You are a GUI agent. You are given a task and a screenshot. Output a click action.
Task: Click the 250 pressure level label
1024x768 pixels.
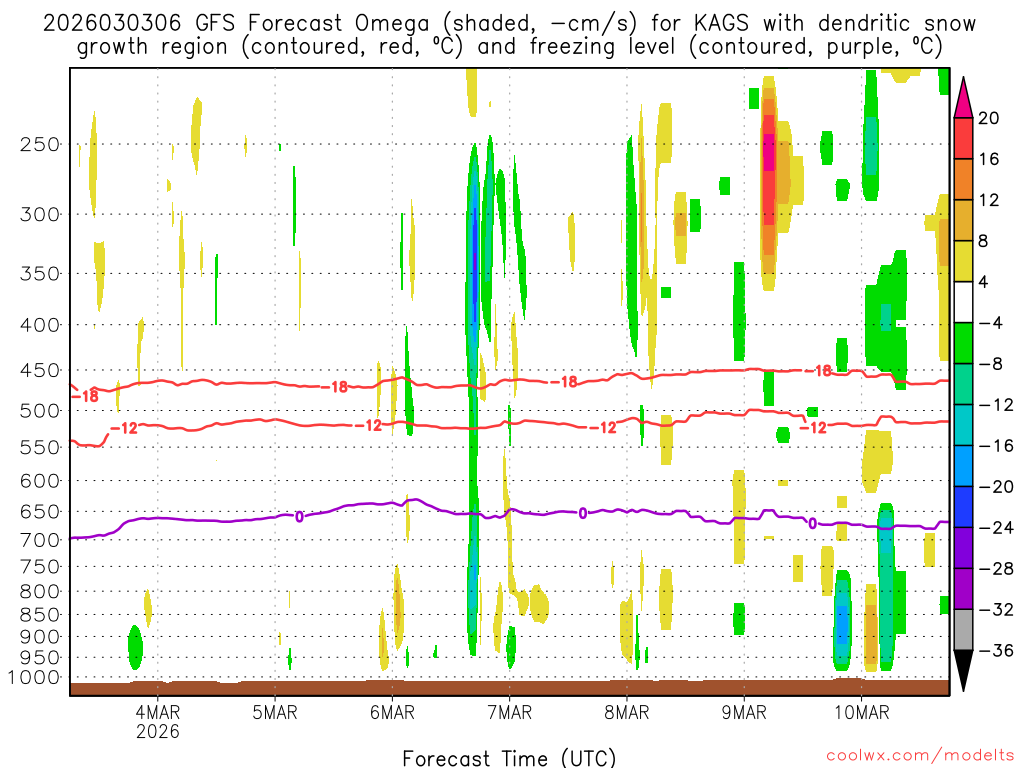40,144
